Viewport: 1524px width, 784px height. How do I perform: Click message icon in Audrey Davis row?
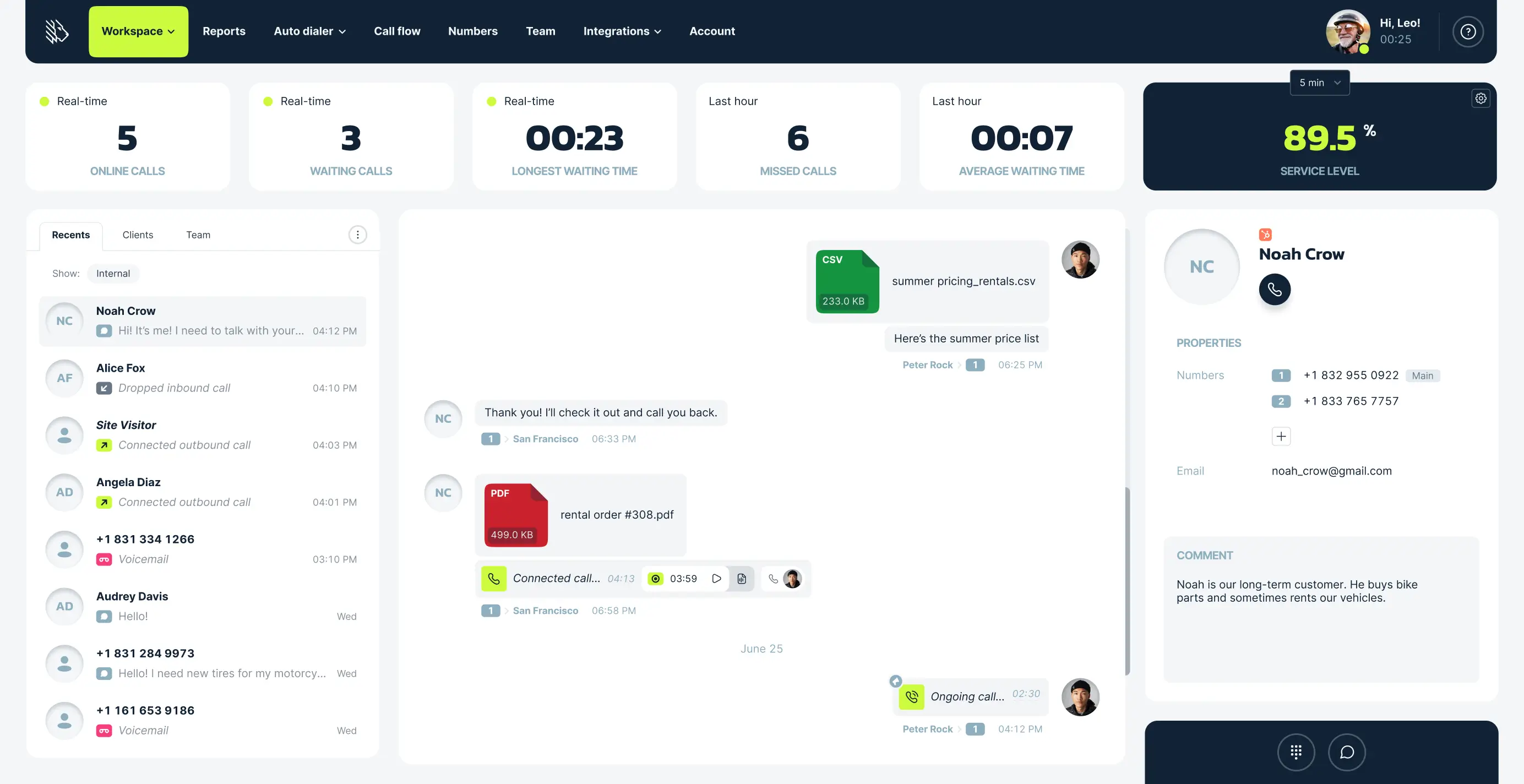104,617
